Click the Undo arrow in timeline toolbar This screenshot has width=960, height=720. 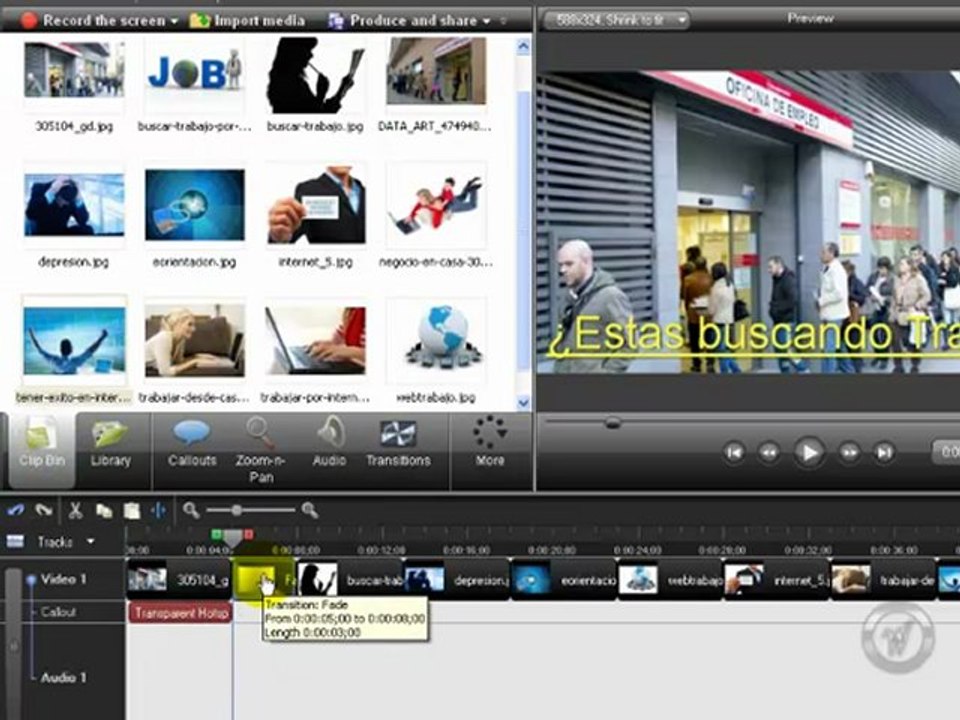click(15, 509)
